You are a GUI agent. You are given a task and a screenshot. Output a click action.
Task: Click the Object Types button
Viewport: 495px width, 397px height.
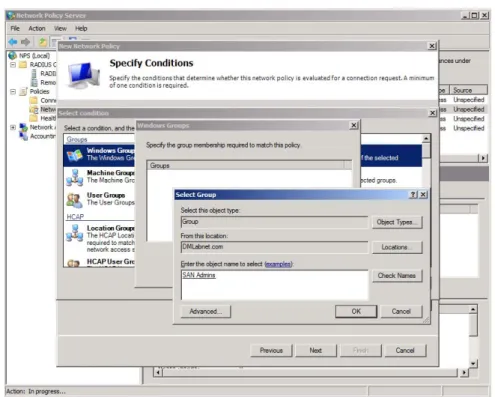[397, 222]
